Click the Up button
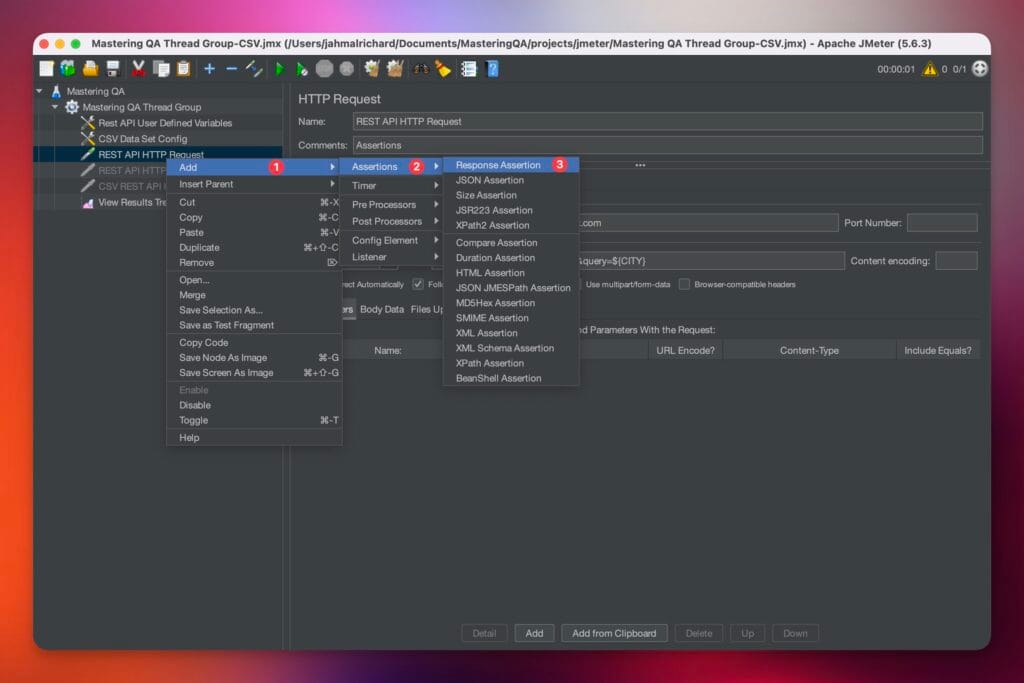Image resolution: width=1024 pixels, height=683 pixels. click(748, 633)
